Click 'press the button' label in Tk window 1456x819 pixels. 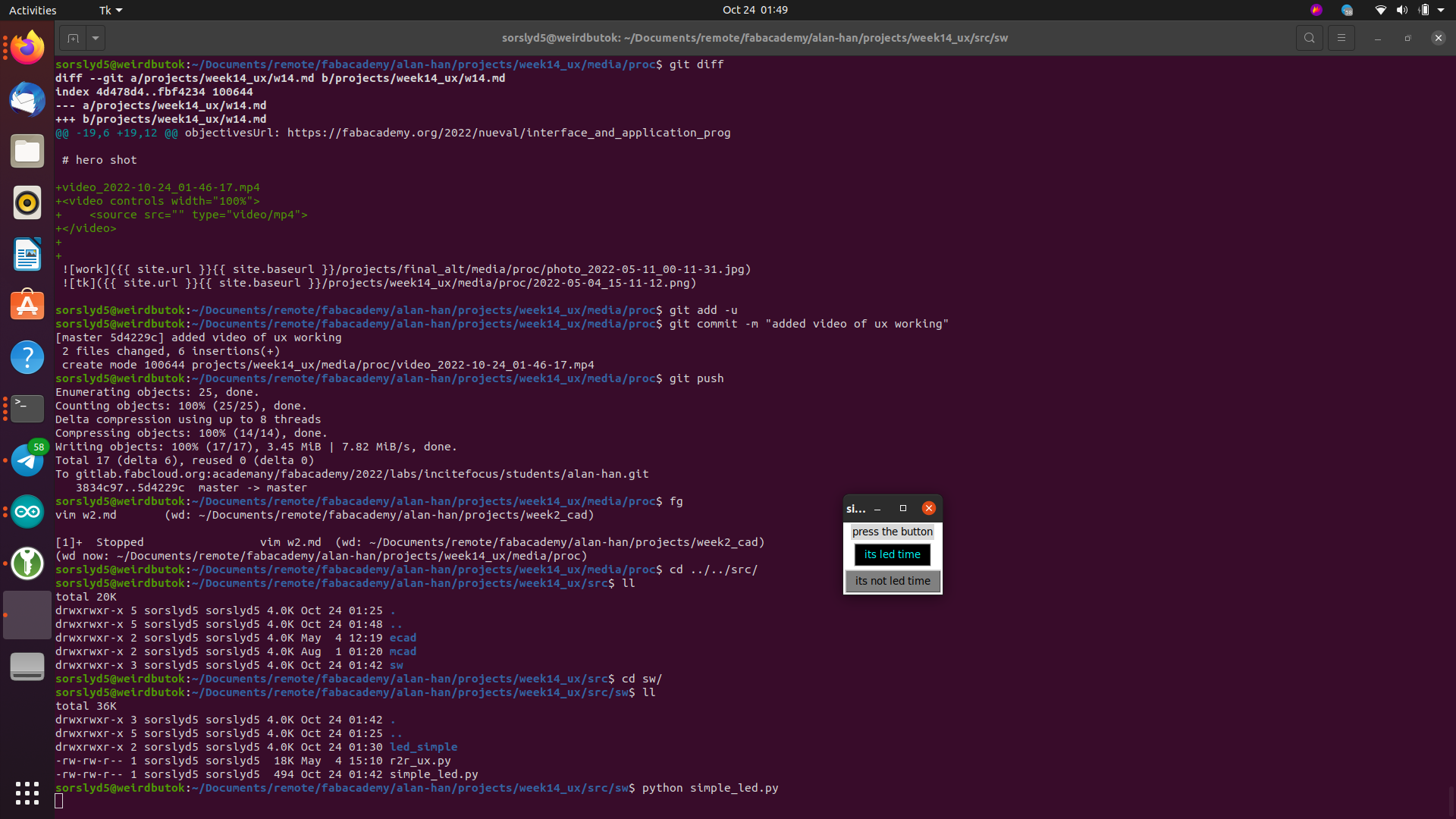893,532
